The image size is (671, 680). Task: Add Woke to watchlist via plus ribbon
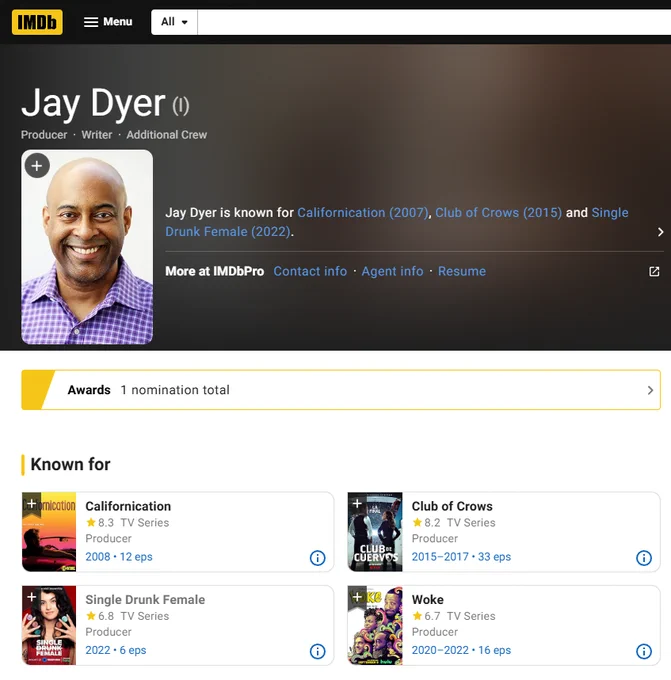(x=357, y=598)
